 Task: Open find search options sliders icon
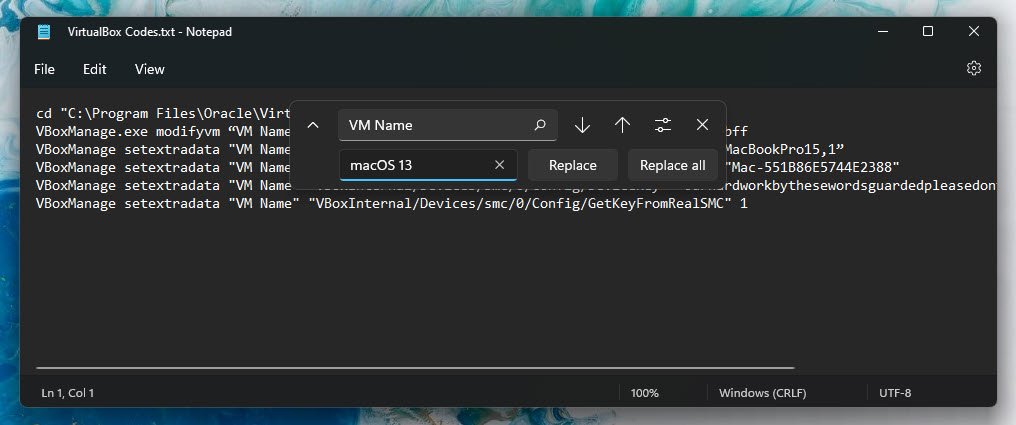(x=662, y=125)
